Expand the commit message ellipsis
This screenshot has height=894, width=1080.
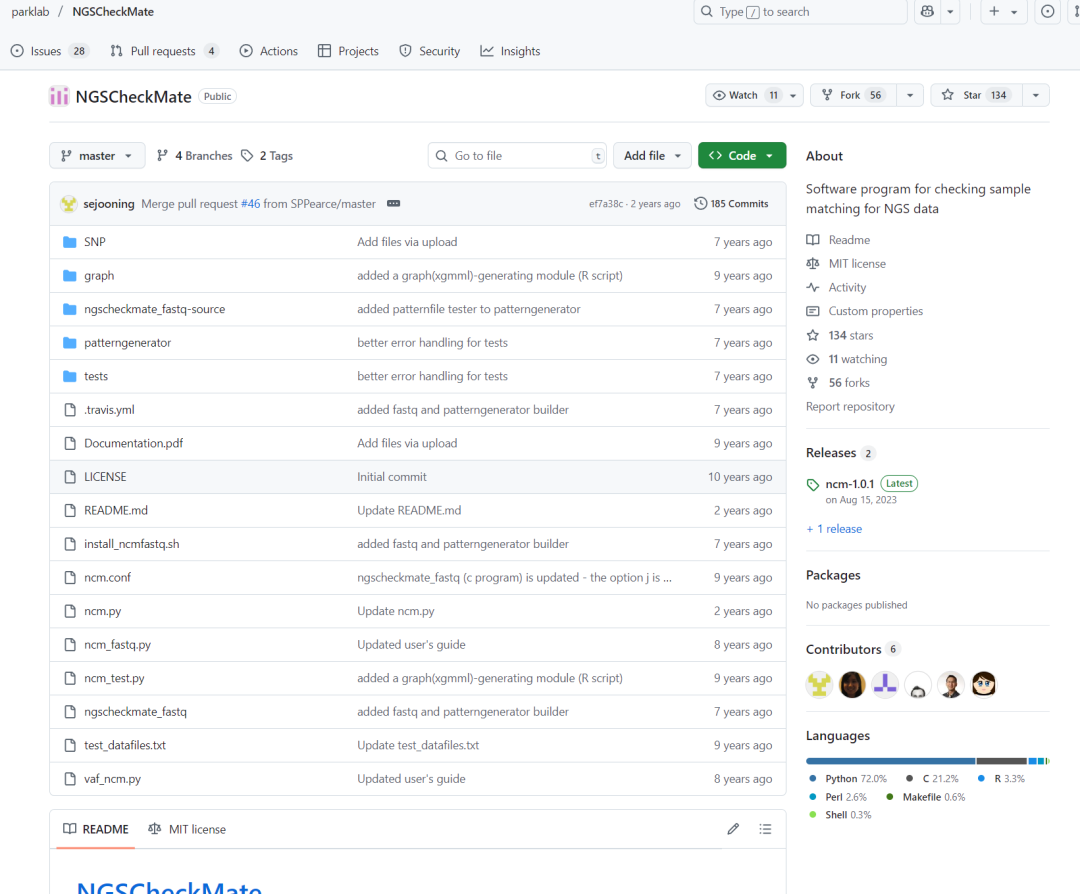[x=393, y=204]
